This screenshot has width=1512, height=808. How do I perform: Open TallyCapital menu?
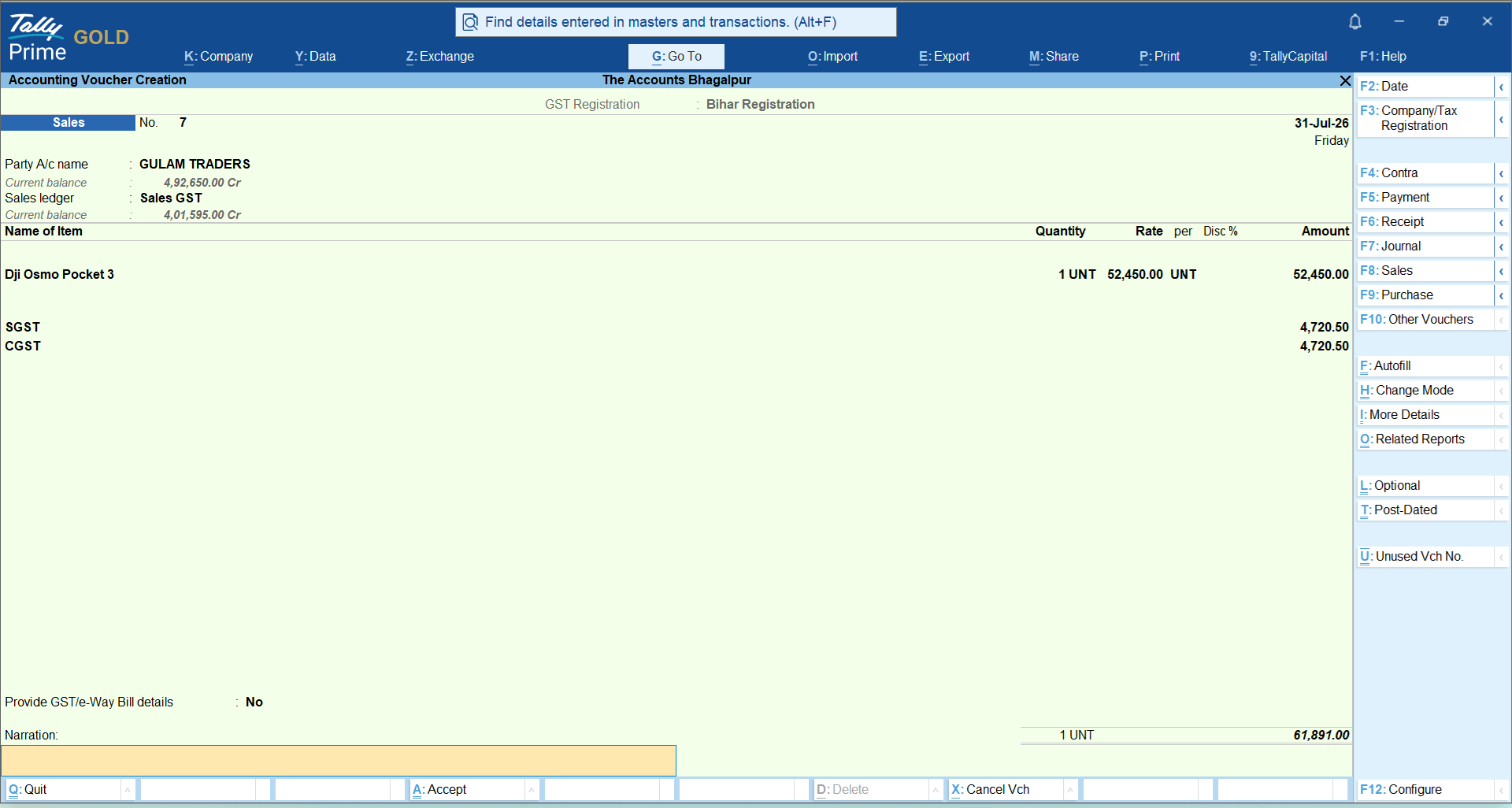pos(1288,57)
